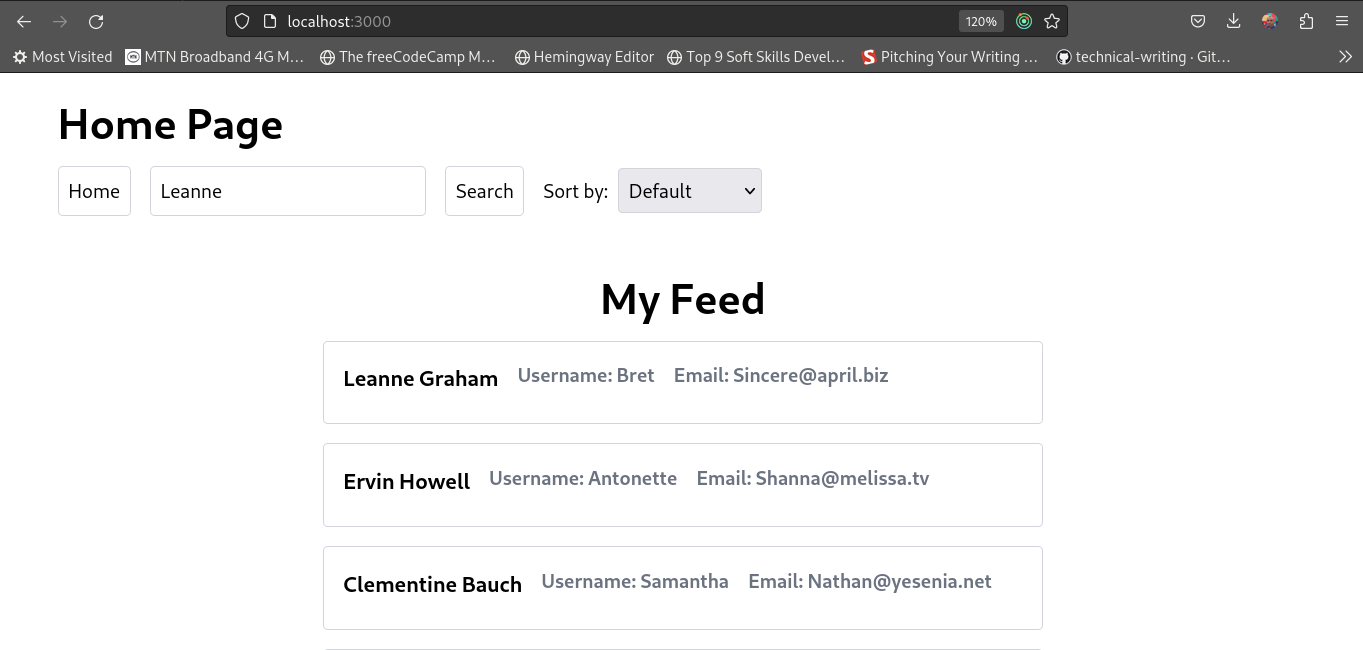Open the Most Visited bookmarks folder
Viewport: 1363px width, 650px height.
tap(62, 57)
